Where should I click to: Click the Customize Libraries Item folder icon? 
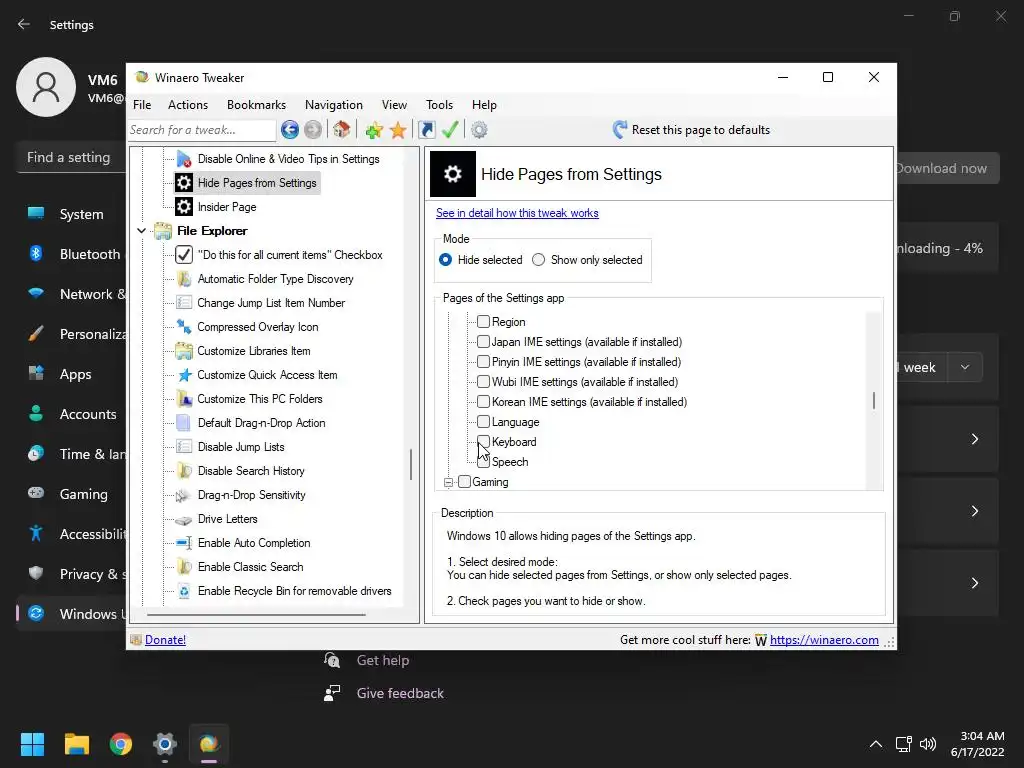tap(184, 351)
